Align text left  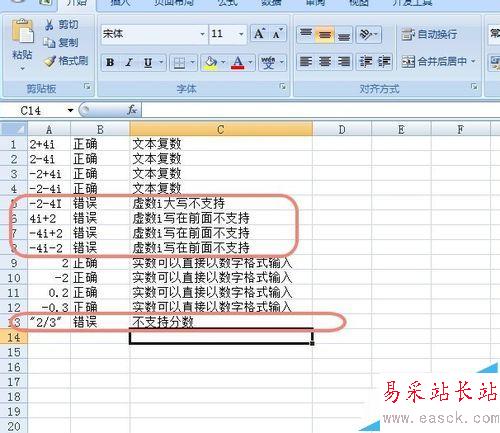(306, 62)
